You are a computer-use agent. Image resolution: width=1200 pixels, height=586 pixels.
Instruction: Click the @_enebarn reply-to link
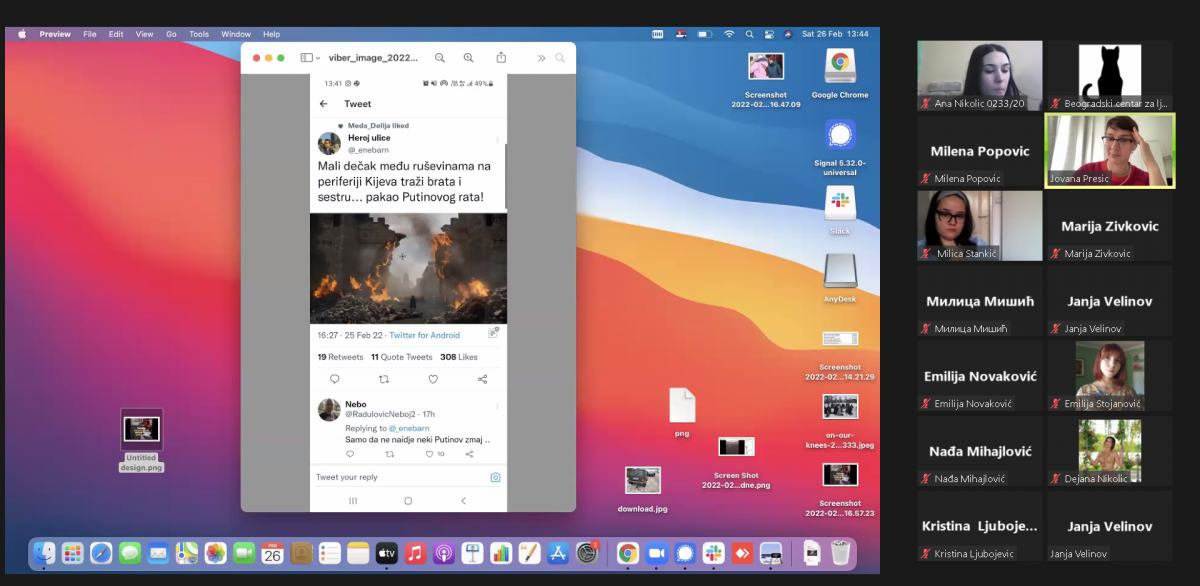(409, 428)
